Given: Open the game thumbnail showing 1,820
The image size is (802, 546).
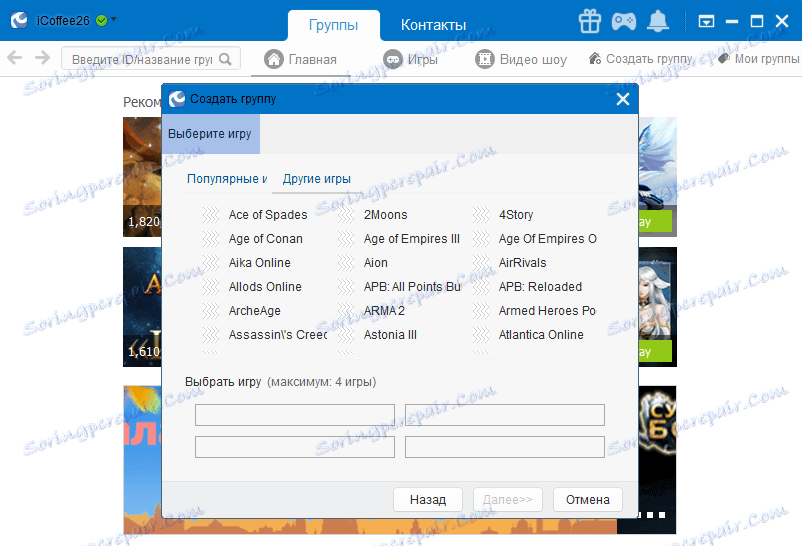Looking at the screenshot, I should tap(142, 177).
